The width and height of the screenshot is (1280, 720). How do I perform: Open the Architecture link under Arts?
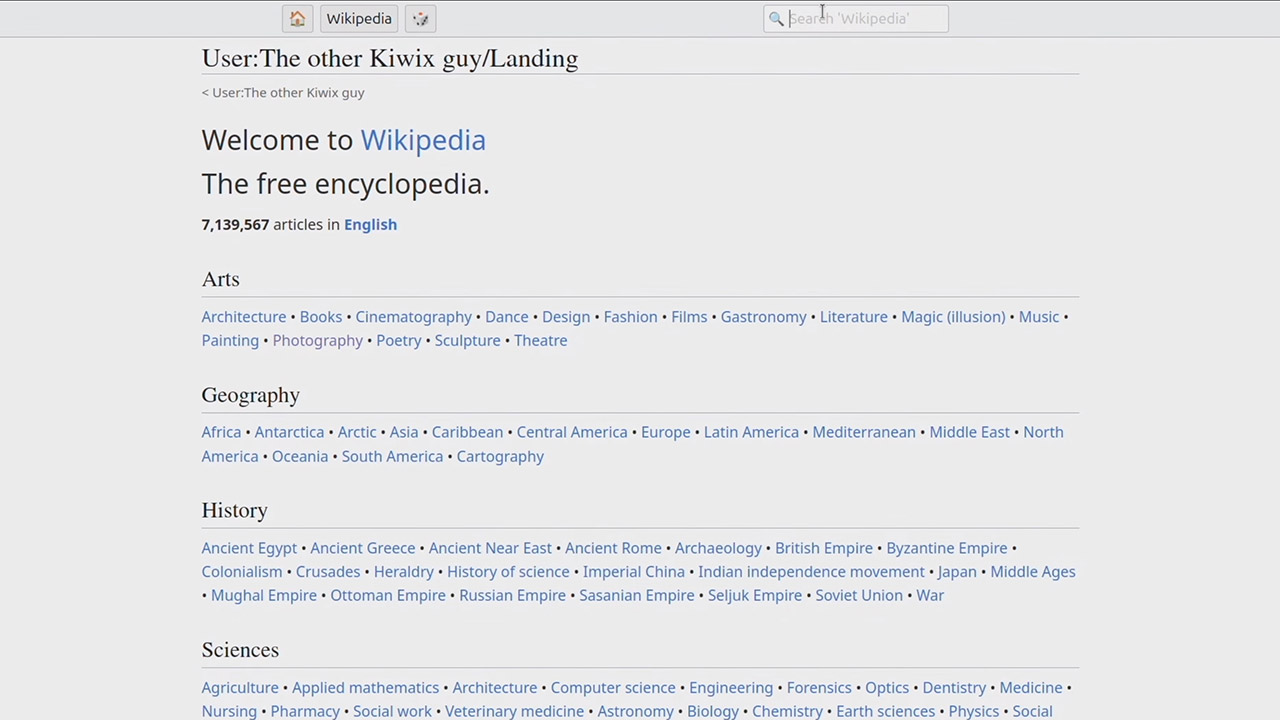click(244, 316)
